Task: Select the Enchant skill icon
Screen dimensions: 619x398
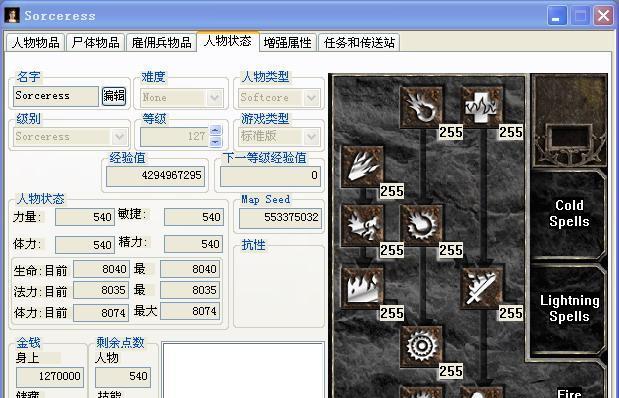Action: tap(482, 288)
